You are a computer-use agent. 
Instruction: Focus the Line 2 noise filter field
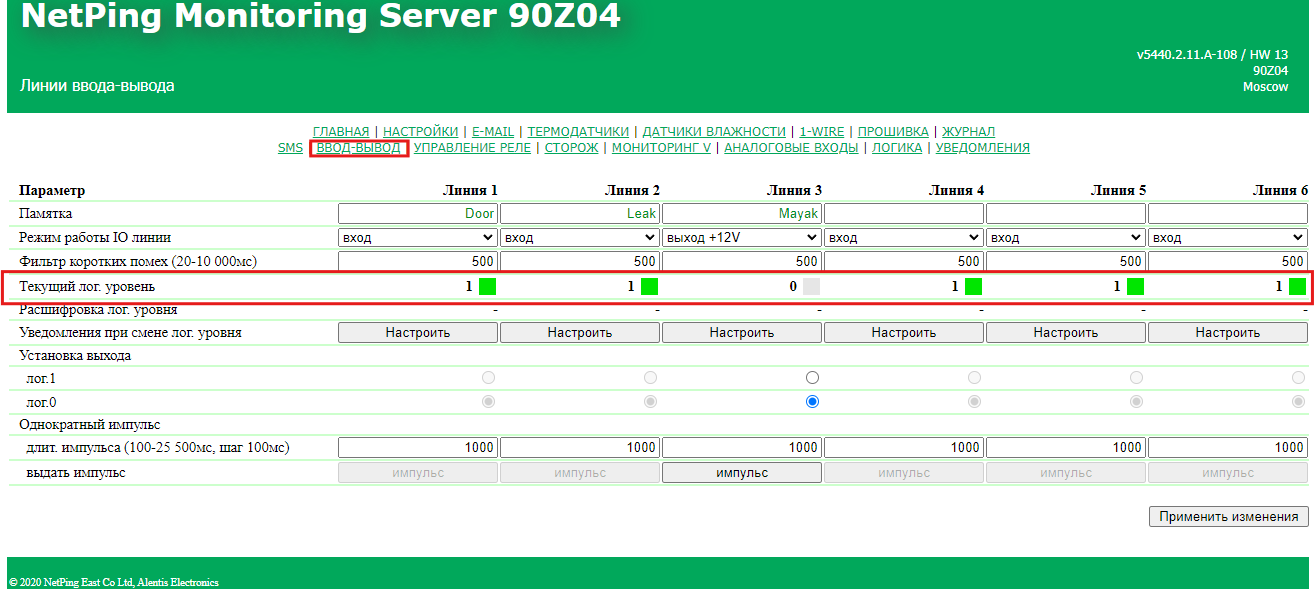coord(579,262)
